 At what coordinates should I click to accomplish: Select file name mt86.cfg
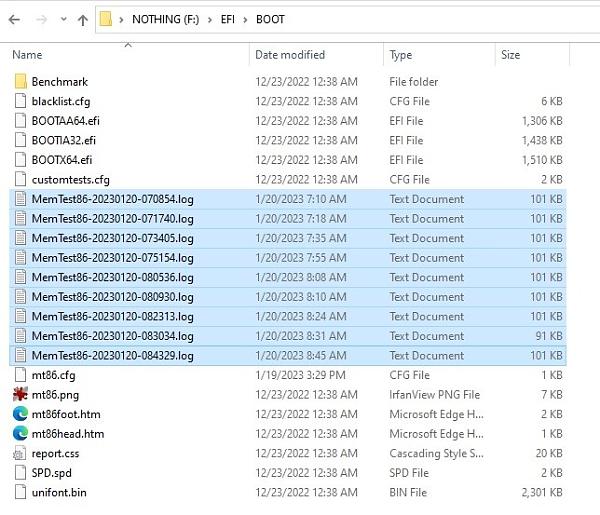tap(54, 375)
